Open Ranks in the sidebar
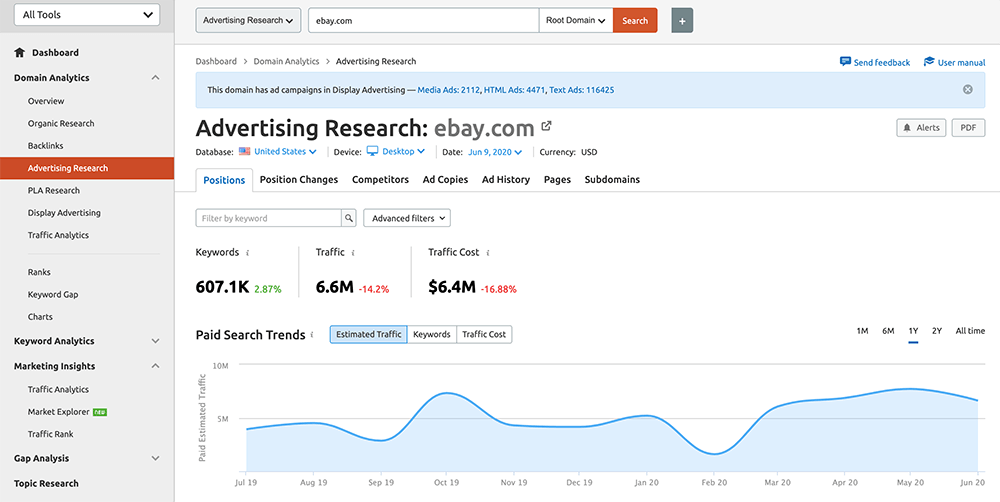 [x=39, y=272]
